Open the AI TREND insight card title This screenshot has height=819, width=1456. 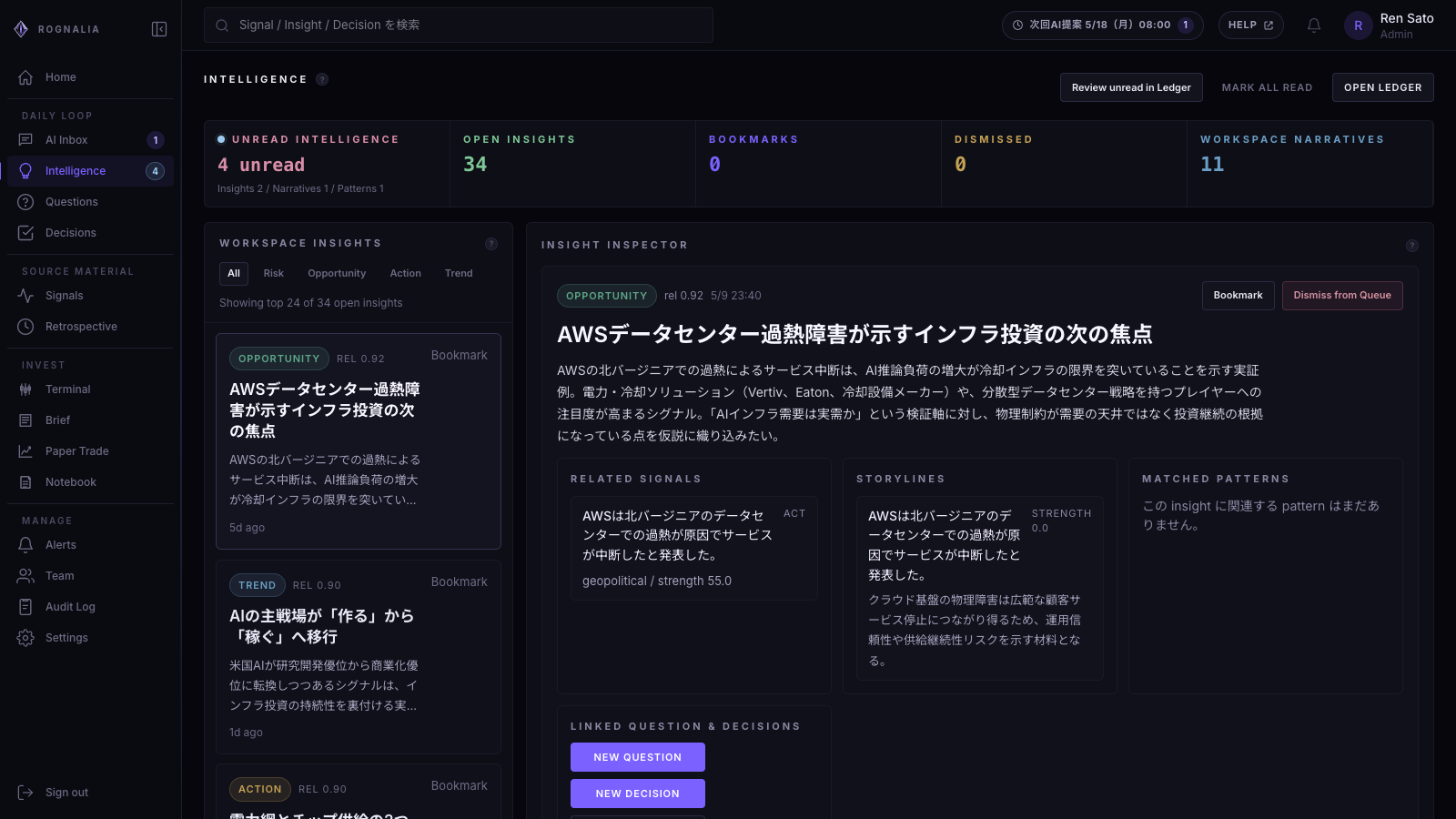tap(321, 626)
